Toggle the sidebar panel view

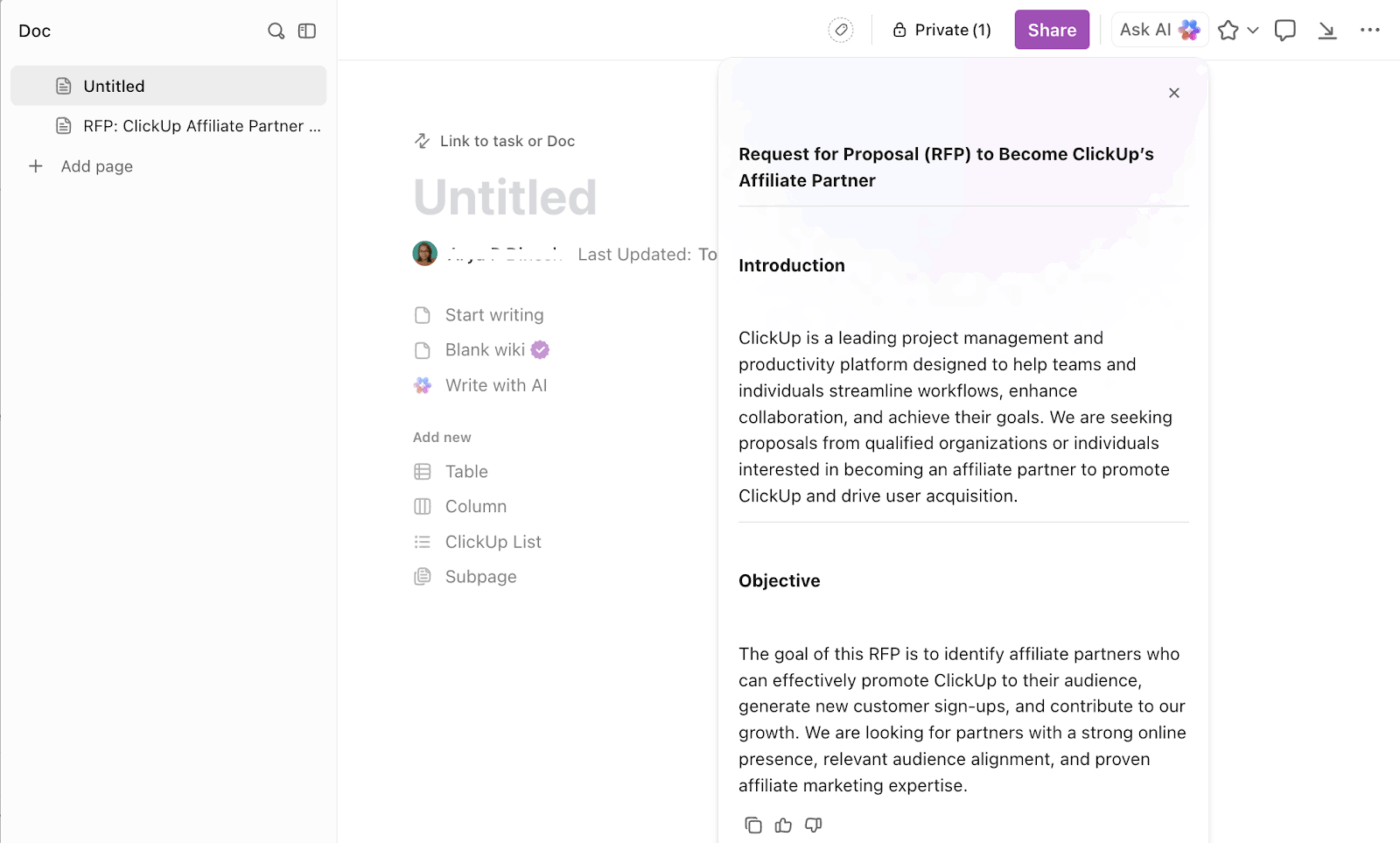pyautogui.click(x=307, y=31)
